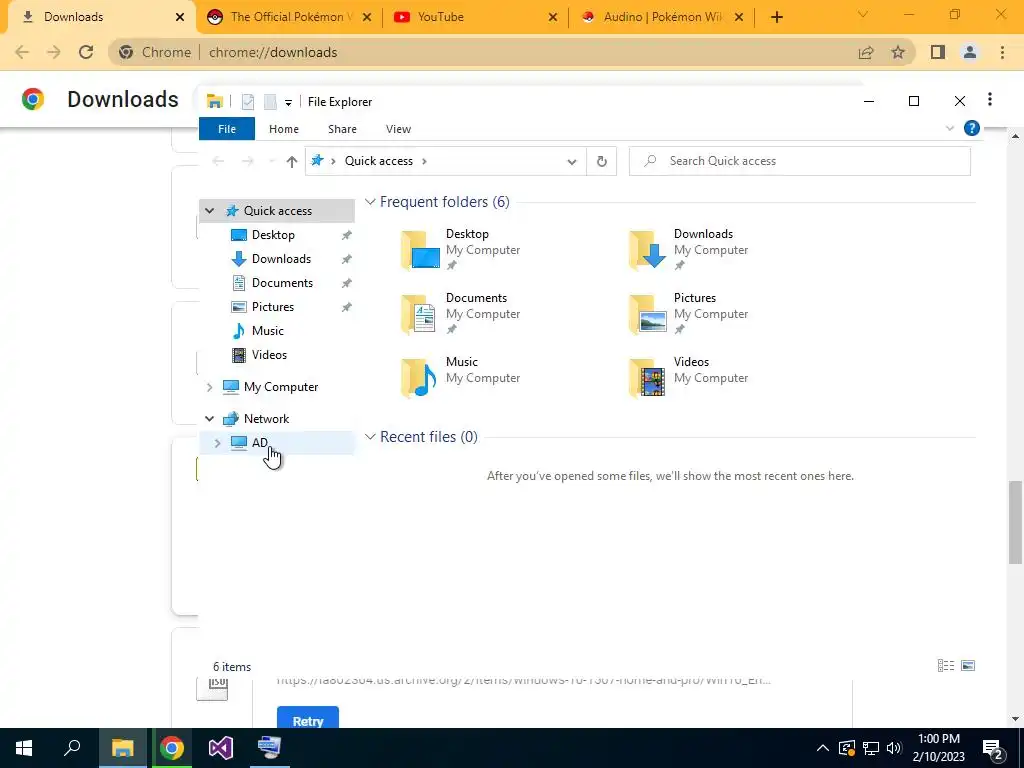Open the Desktop folder in Frequent folders
The width and height of the screenshot is (1024, 768).
tap(460, 249)
